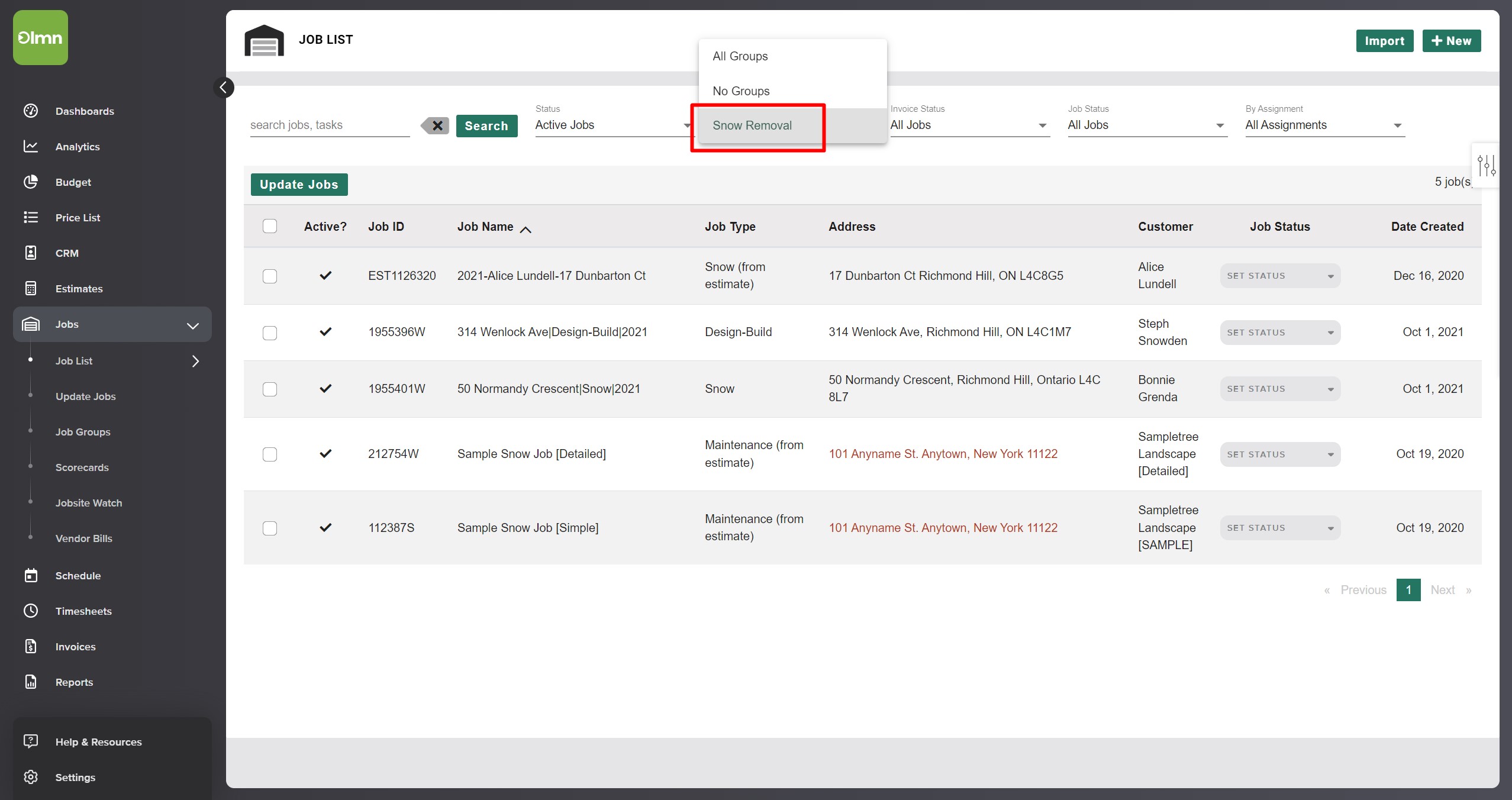Image resolution: width=1512 pixels, height=800 pixels.
Task: Open Job Groups in sidebar
Action: point(83,432)
